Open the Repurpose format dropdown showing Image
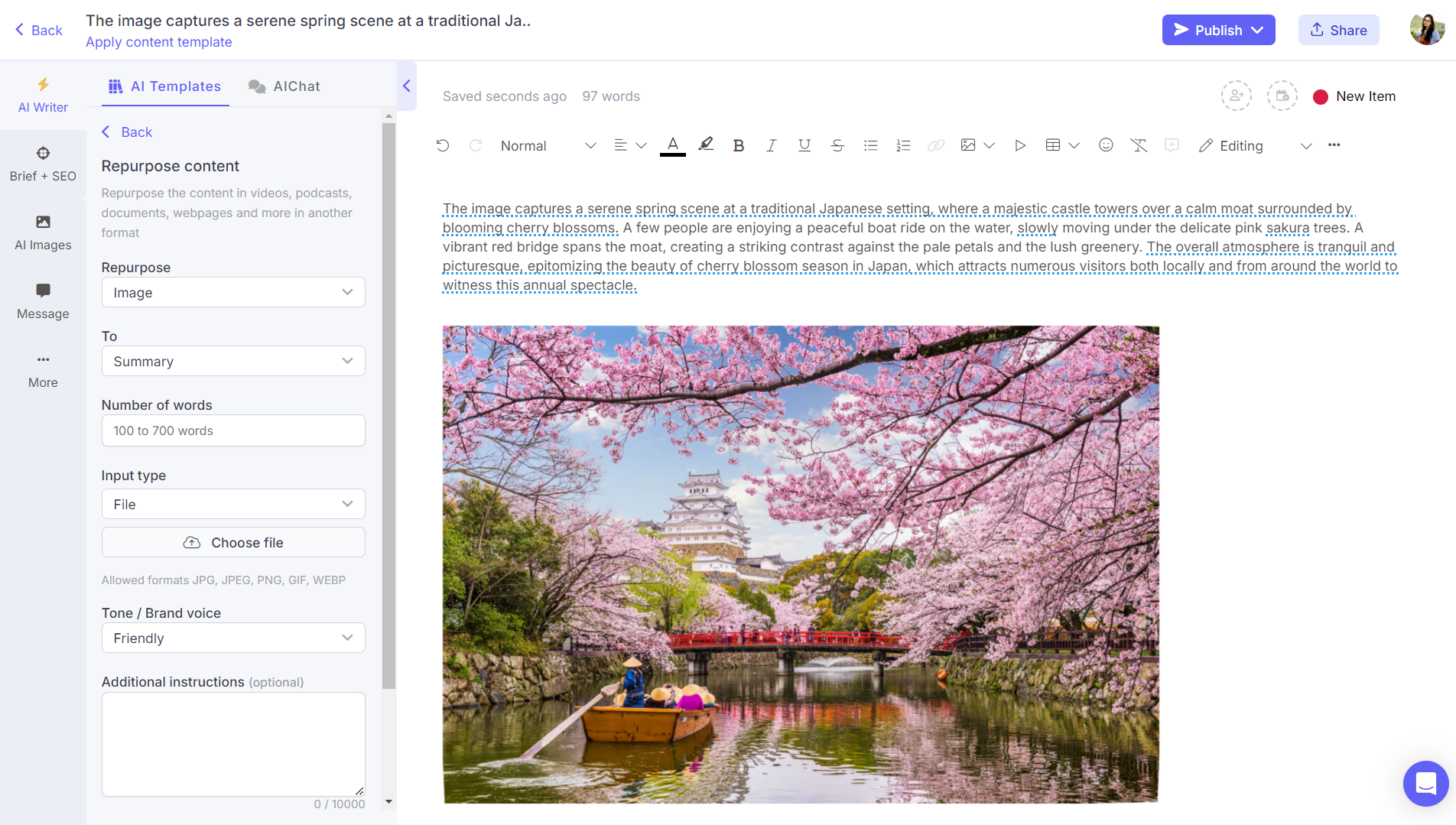This screenshot has height=825, width=1456. click(x=232, y=292)
